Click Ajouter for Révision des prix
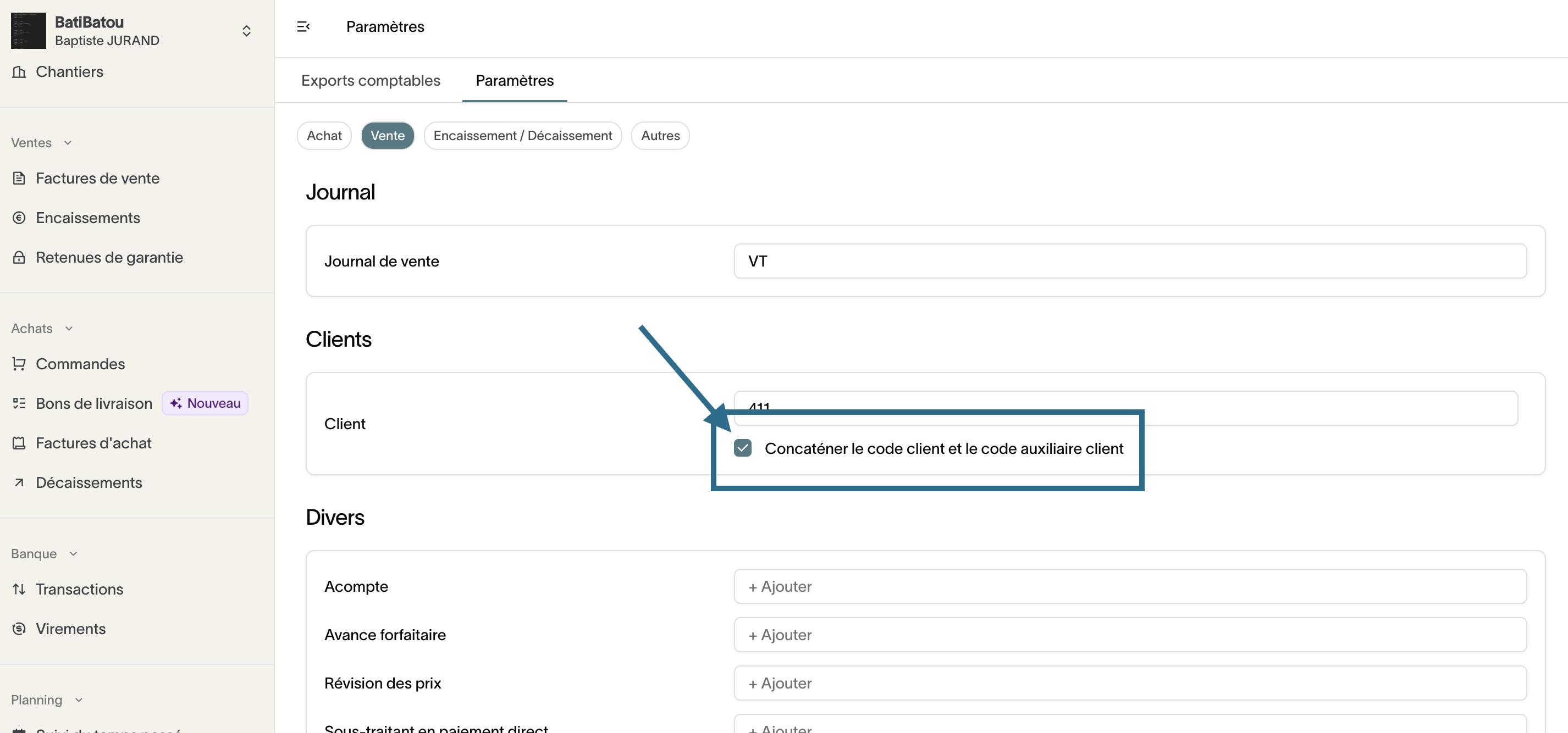The width and height of the screenshot is (1568, 733). coord(780,683)
